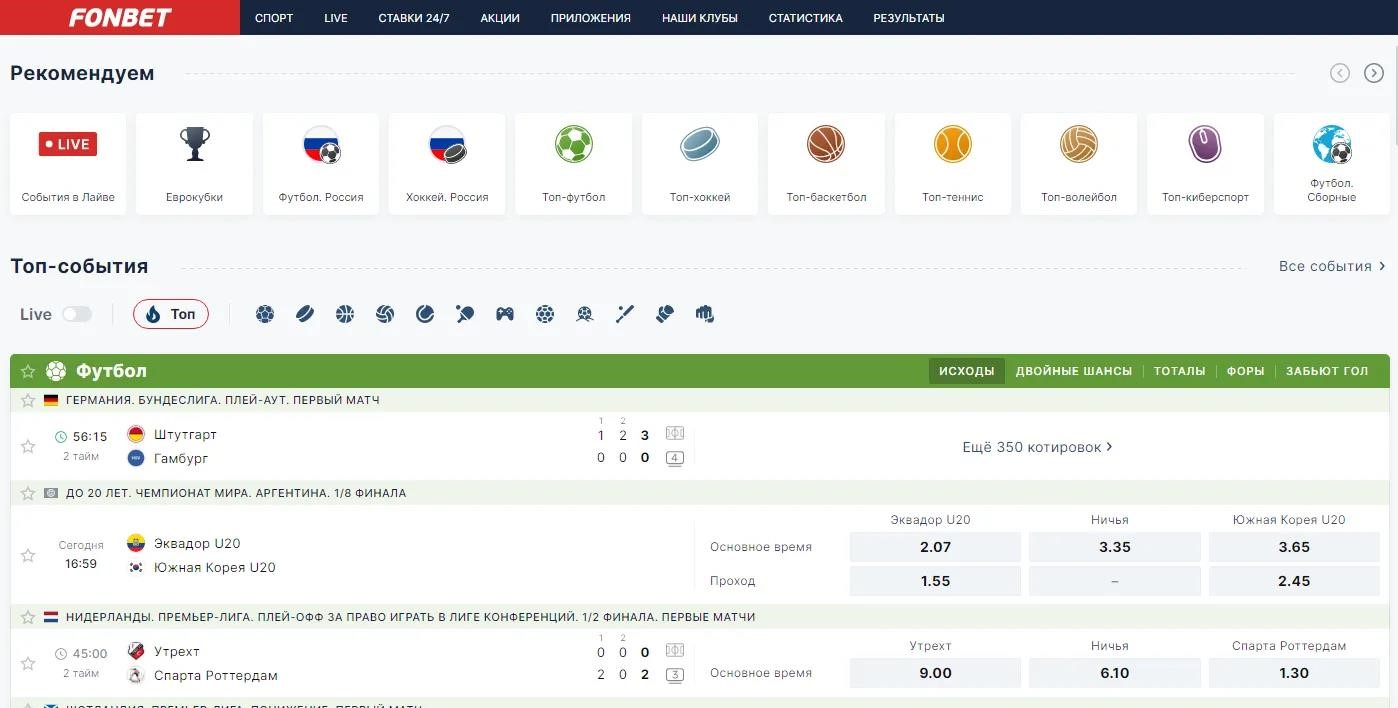Open the 'События в Лайве' live card
Image resolution: width=1398 pixels, height=708 pixels.
[x=68, y=163]
